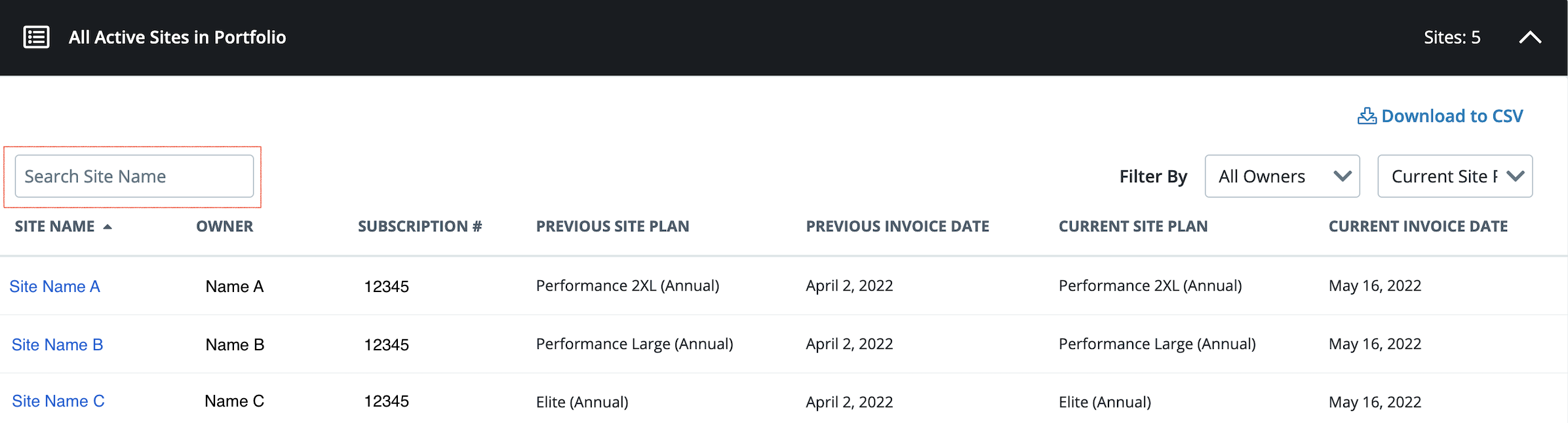Sort by Site Name column arrow
Image resolution: width=1568 pixels, height=423 pixels.
pos(108,227)
